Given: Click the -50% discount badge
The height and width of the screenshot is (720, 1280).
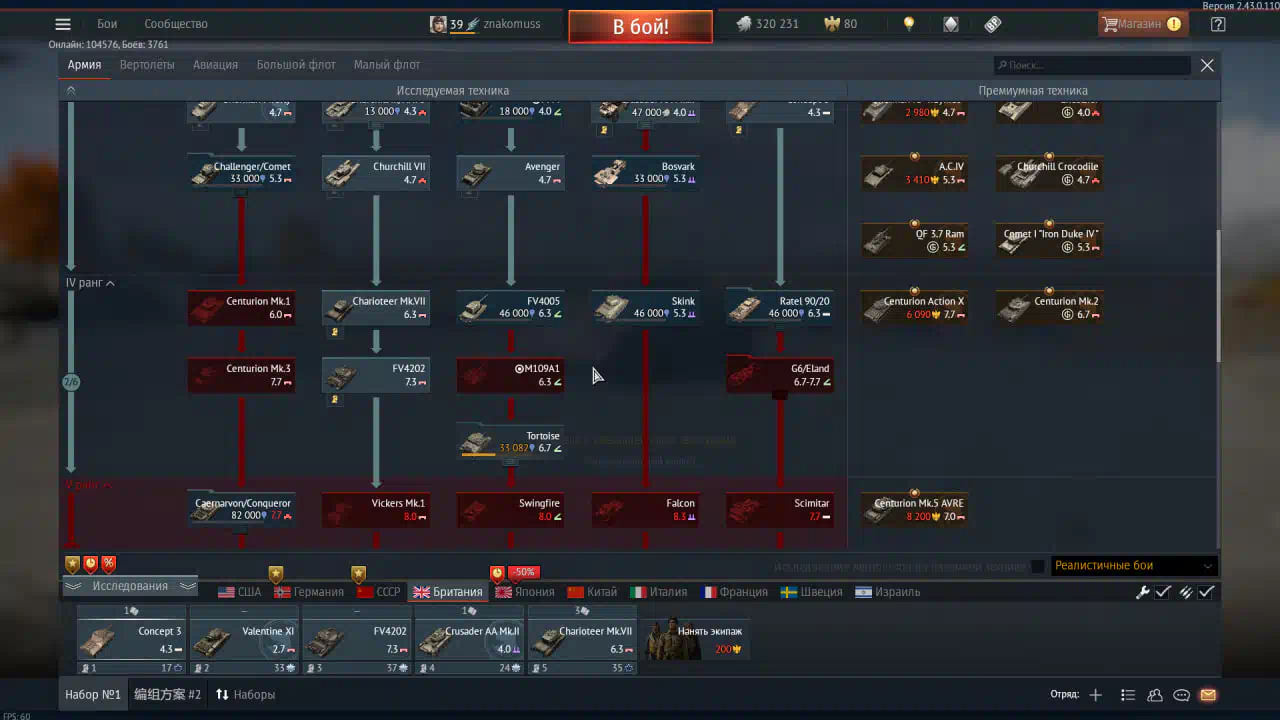Looking at the screenshot, I should tap(524, 572).
